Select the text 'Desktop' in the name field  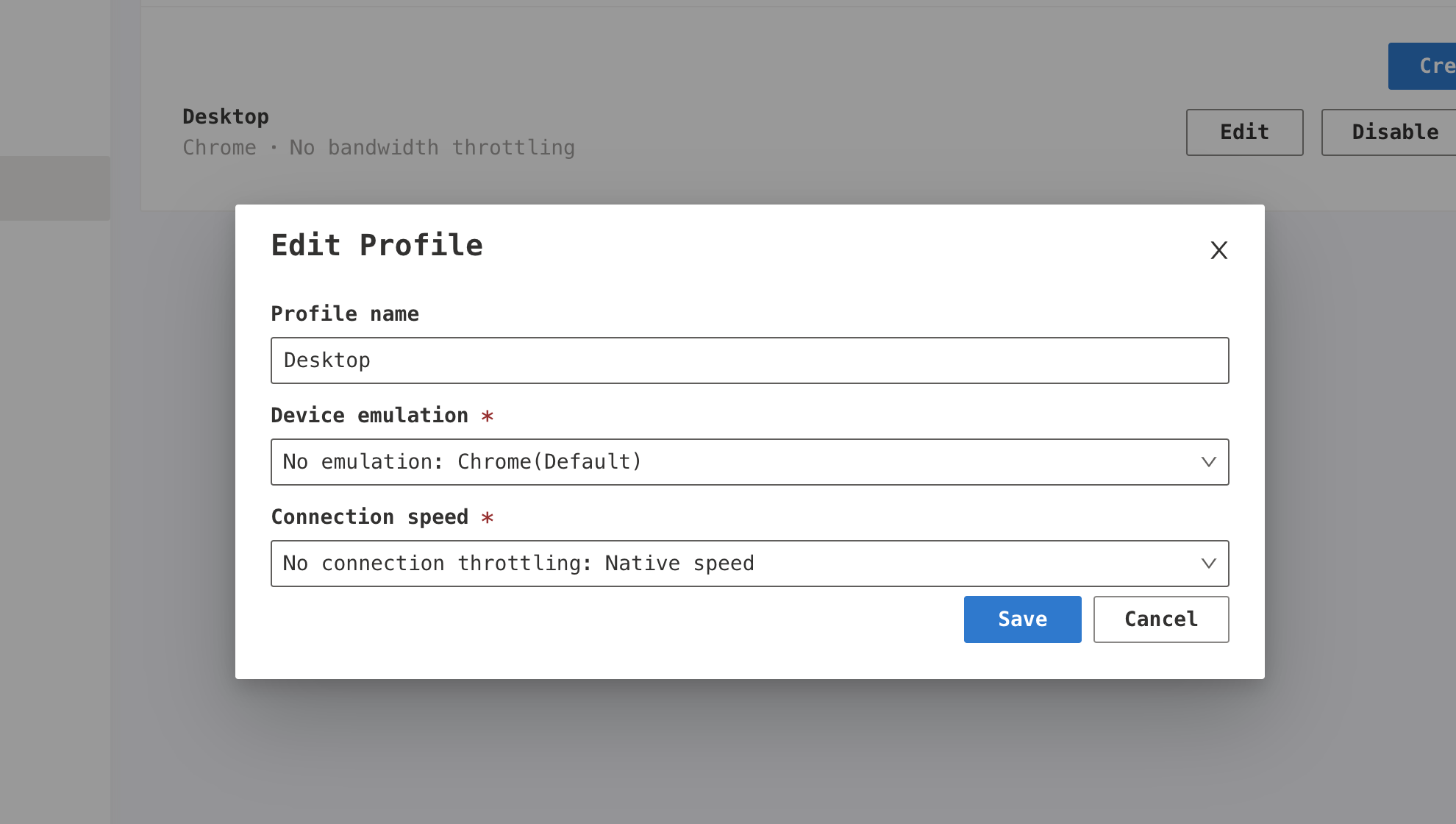click(327, 360)
